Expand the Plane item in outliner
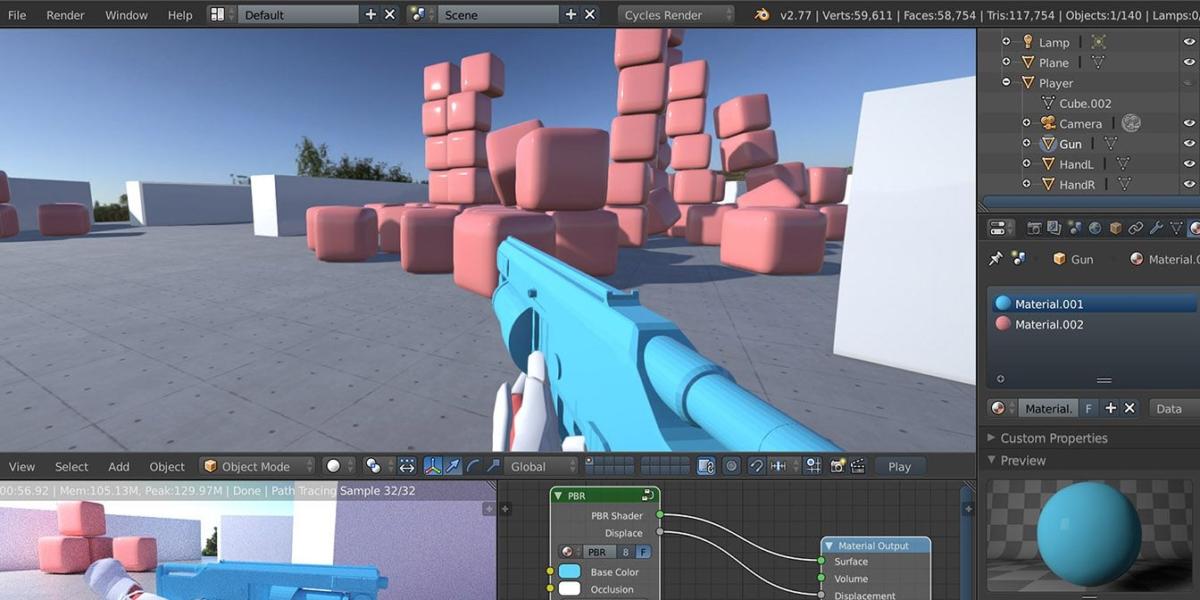 1008,62
